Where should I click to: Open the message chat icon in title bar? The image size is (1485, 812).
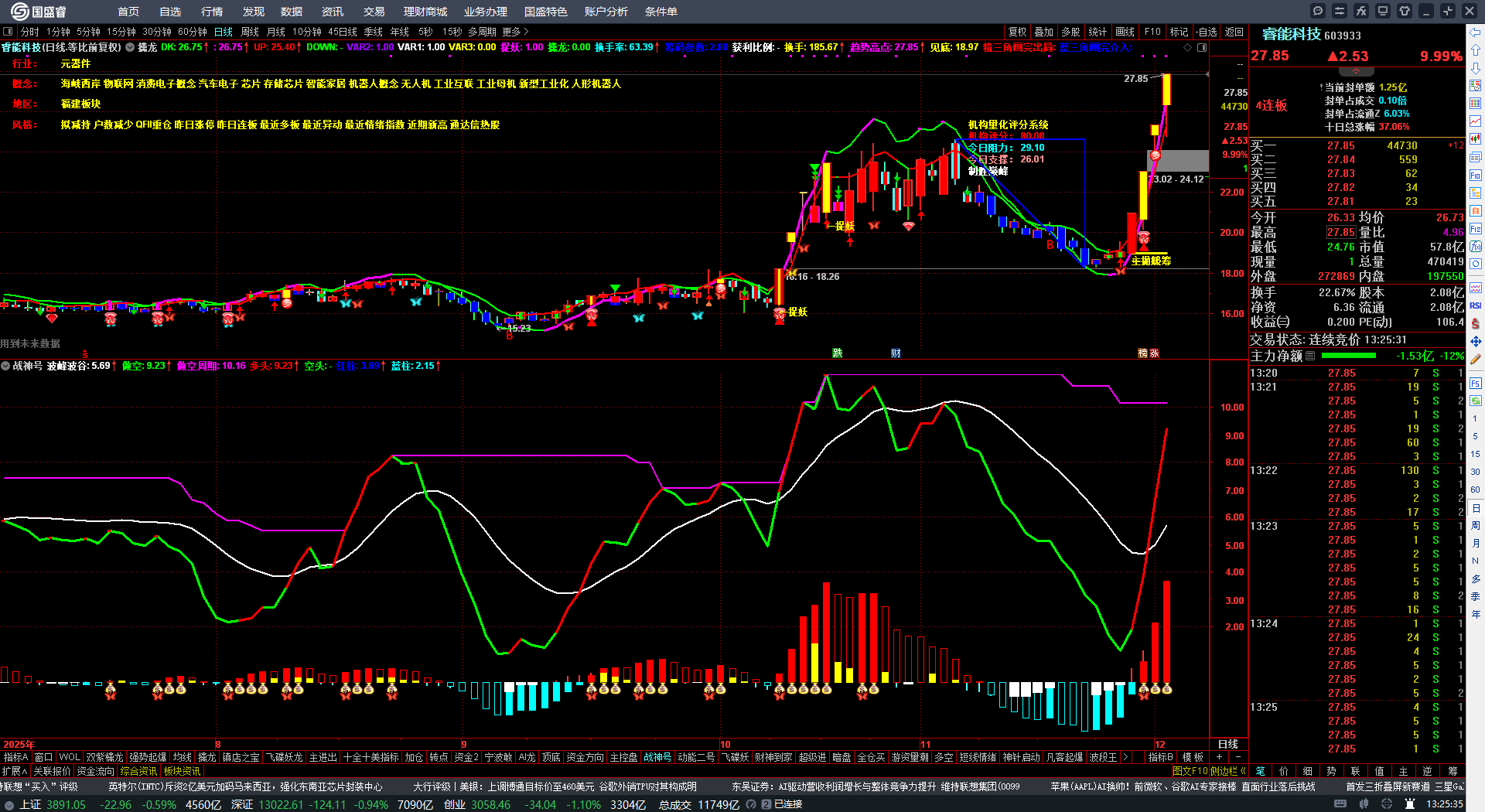[1318, 11]
